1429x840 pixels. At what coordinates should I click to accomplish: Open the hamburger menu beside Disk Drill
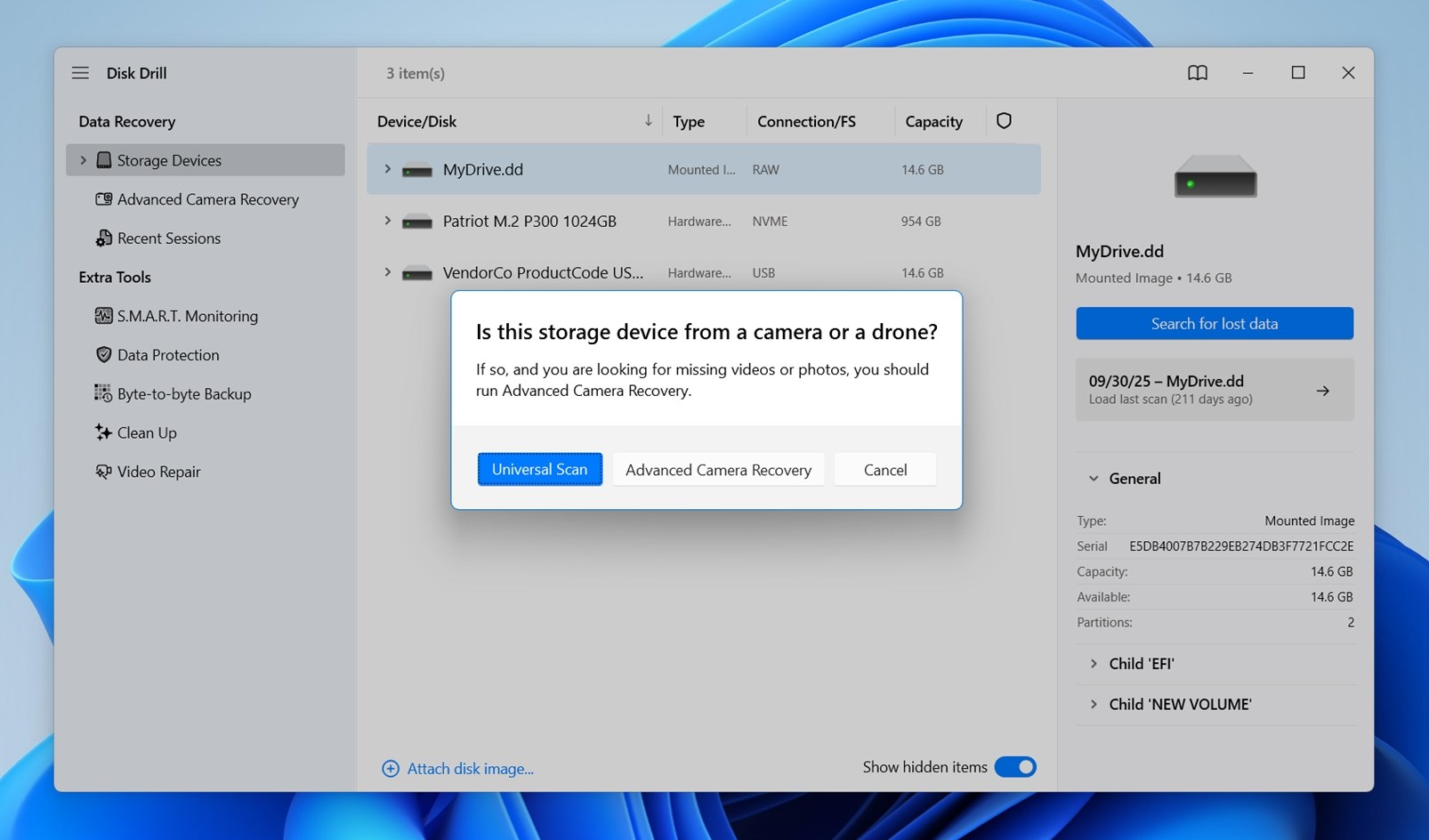(80, 73)
